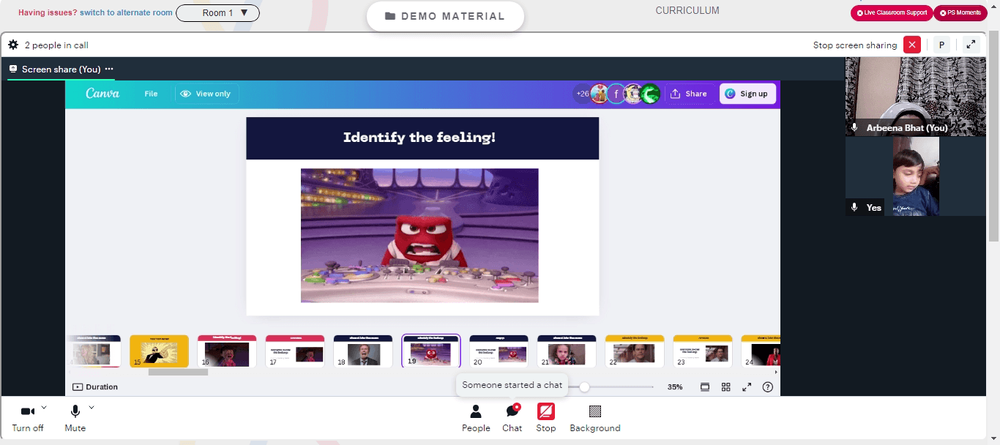Image resolution: width=1000 pixels, height=445 pixels.
Task: Open the Curriculum tab
Action: (x=687, y=11)
